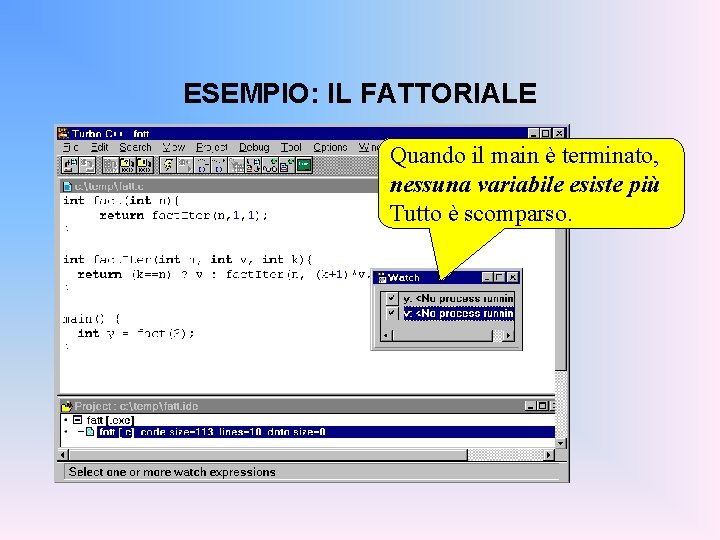Select the highlighted 'No process runnin' watch entry
The image size is (720, 540).
458,313
